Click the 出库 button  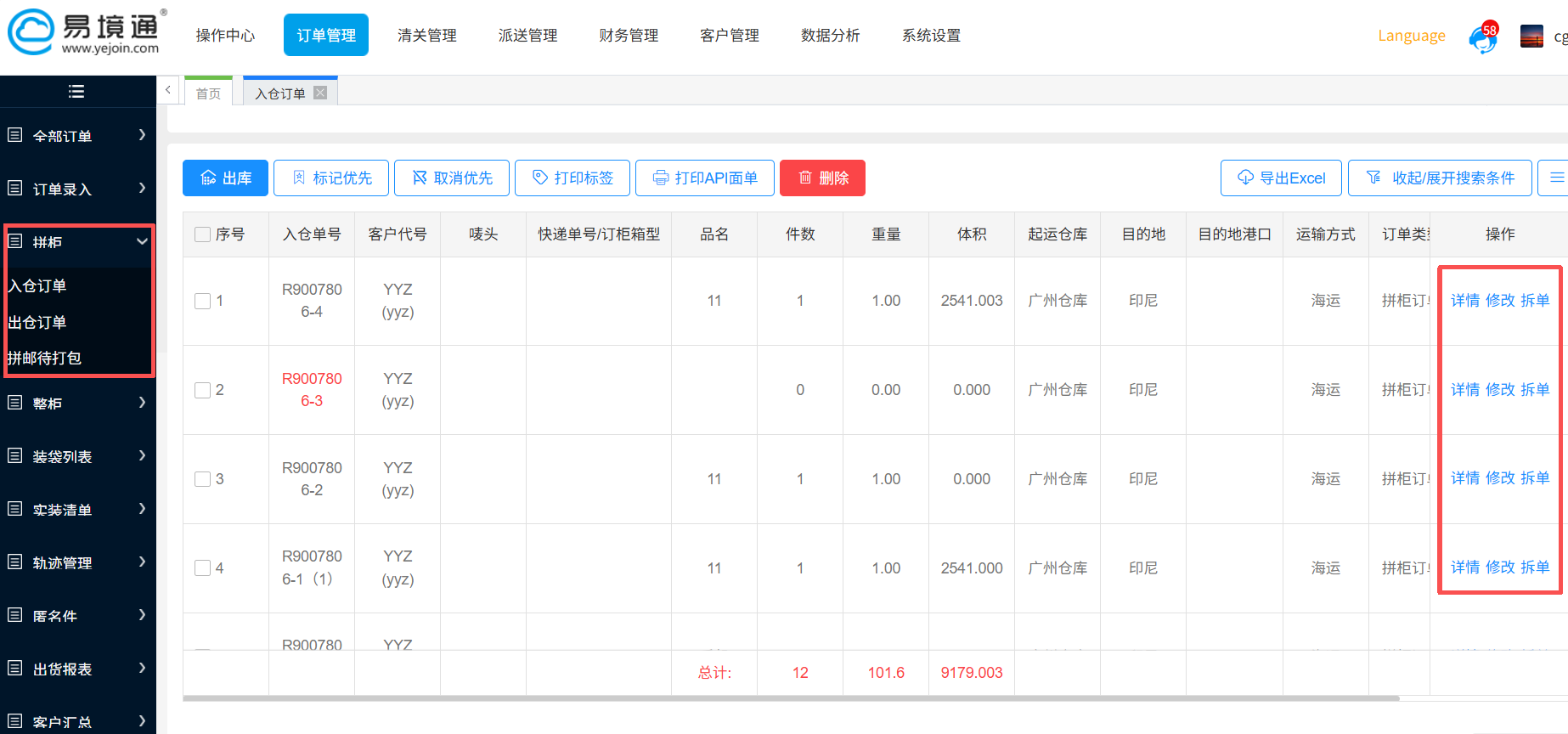[x=225, y=178]
